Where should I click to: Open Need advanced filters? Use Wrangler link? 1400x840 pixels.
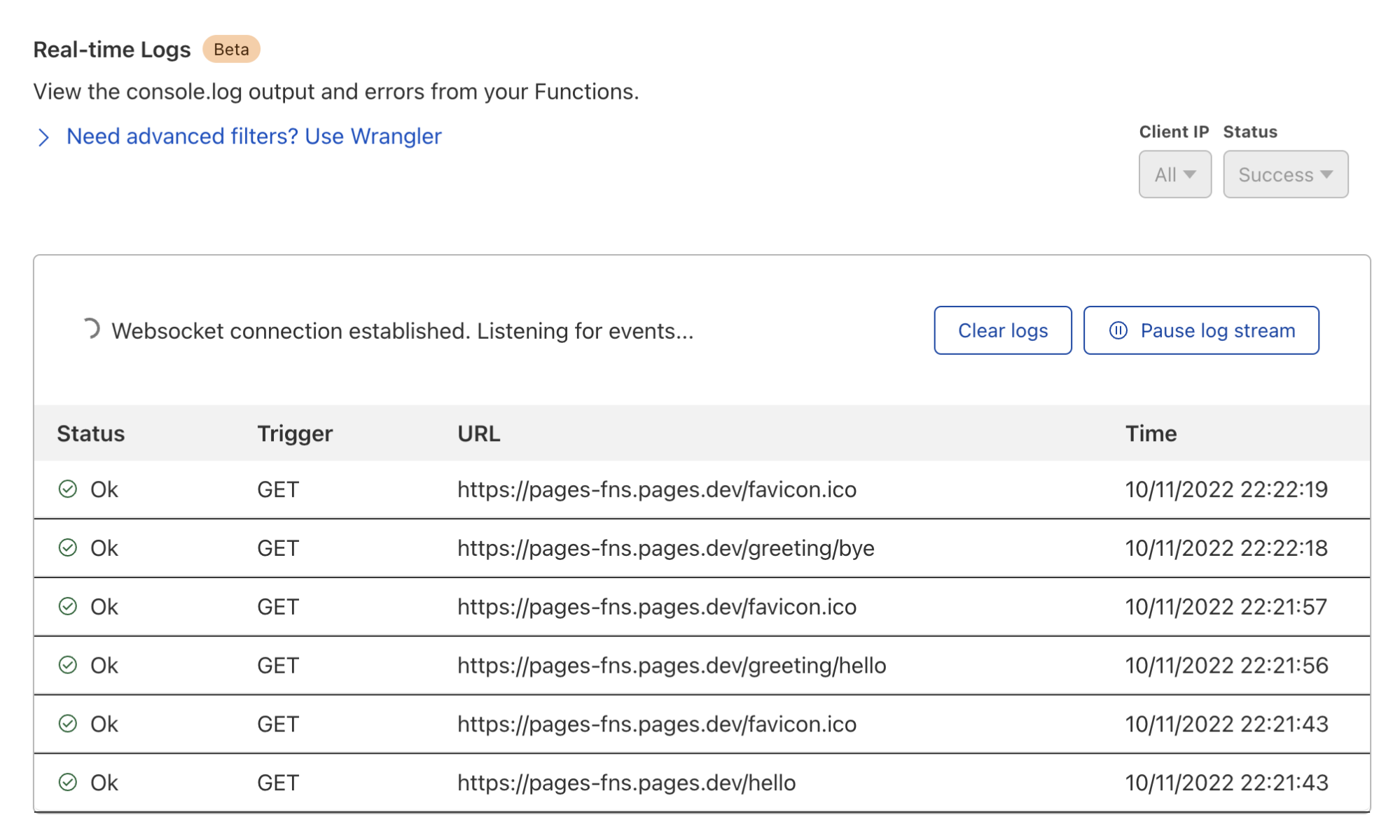tap(254, 136)
